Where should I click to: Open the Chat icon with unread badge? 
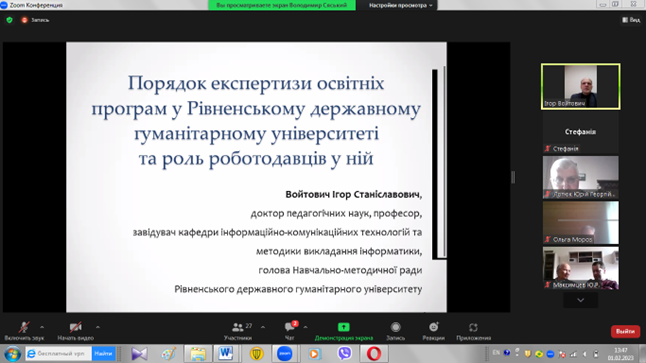point(290,327)
